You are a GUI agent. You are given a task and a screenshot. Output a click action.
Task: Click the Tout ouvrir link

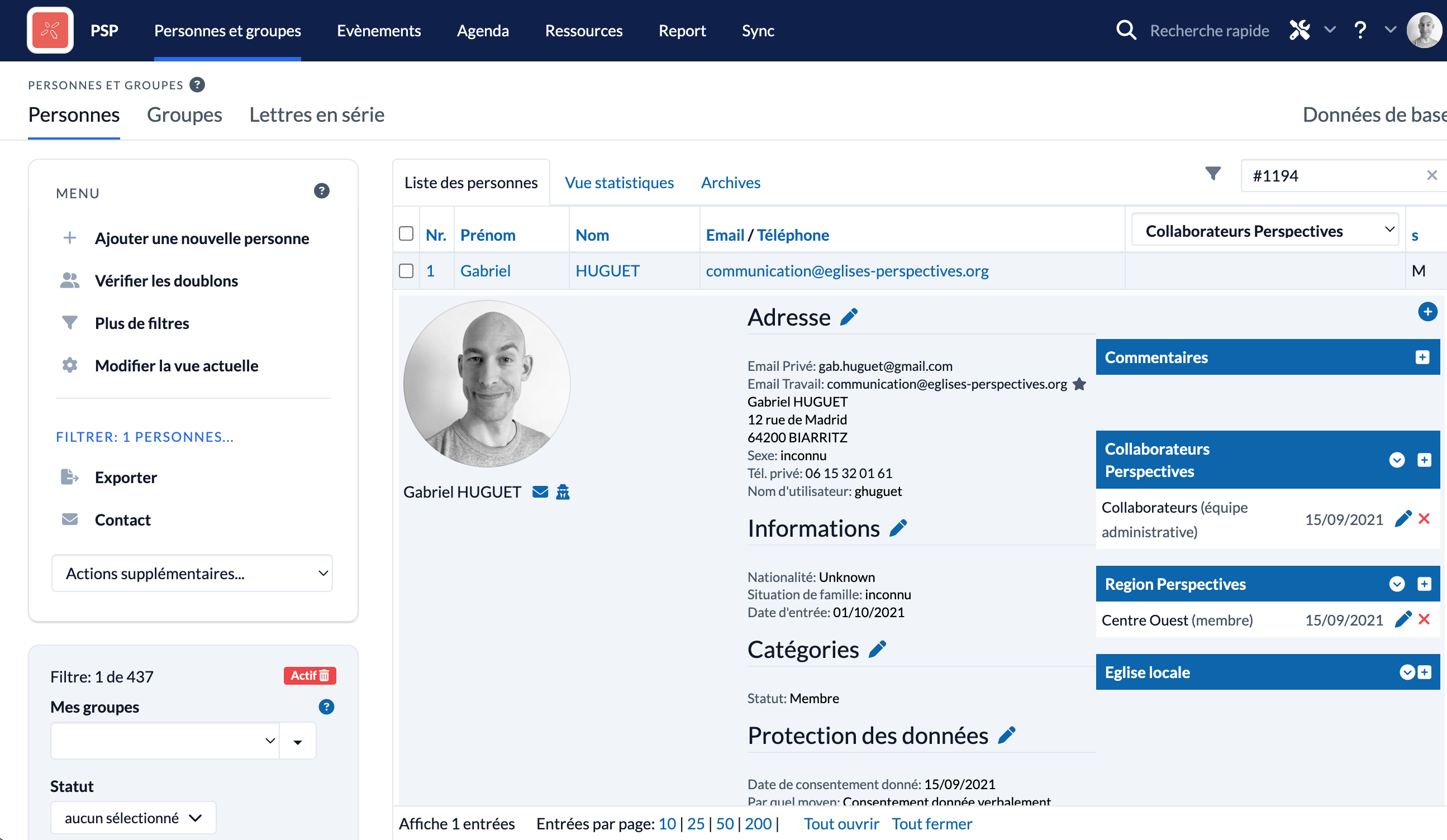click(x=841, y=824)
